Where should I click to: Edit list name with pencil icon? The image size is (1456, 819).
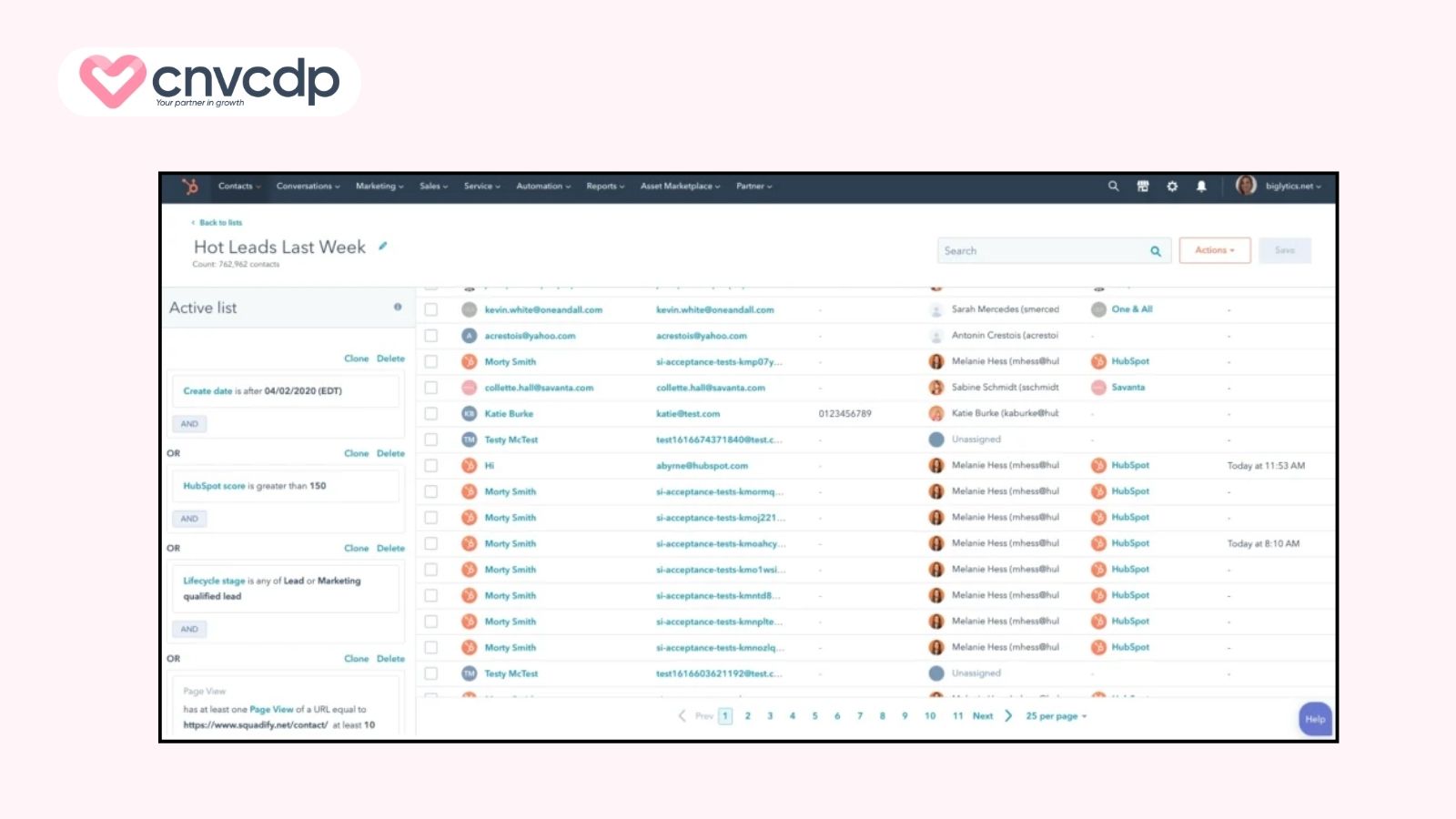(383, 246)
